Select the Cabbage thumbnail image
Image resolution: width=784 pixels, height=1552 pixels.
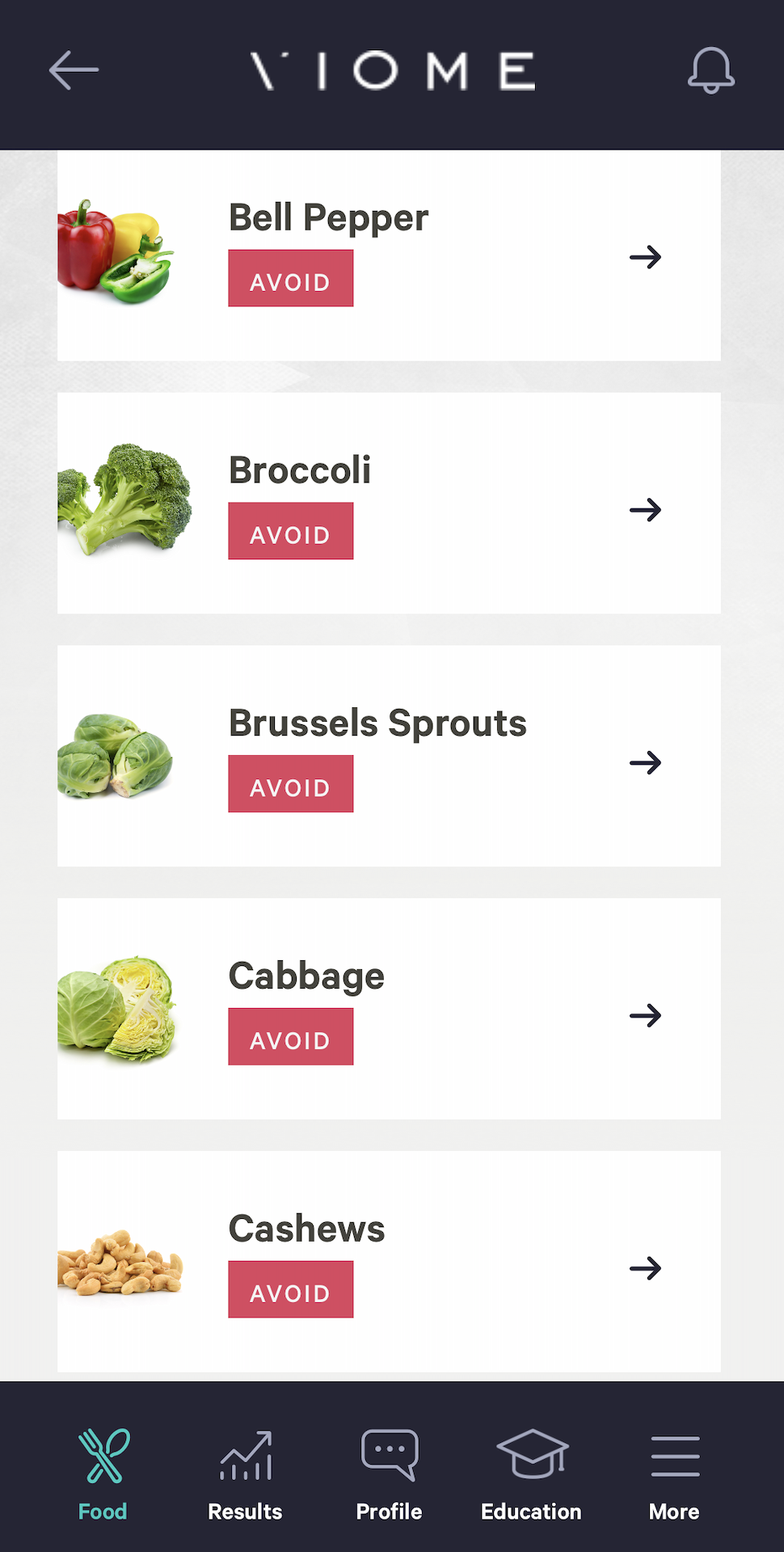[x=118, y=1008]
